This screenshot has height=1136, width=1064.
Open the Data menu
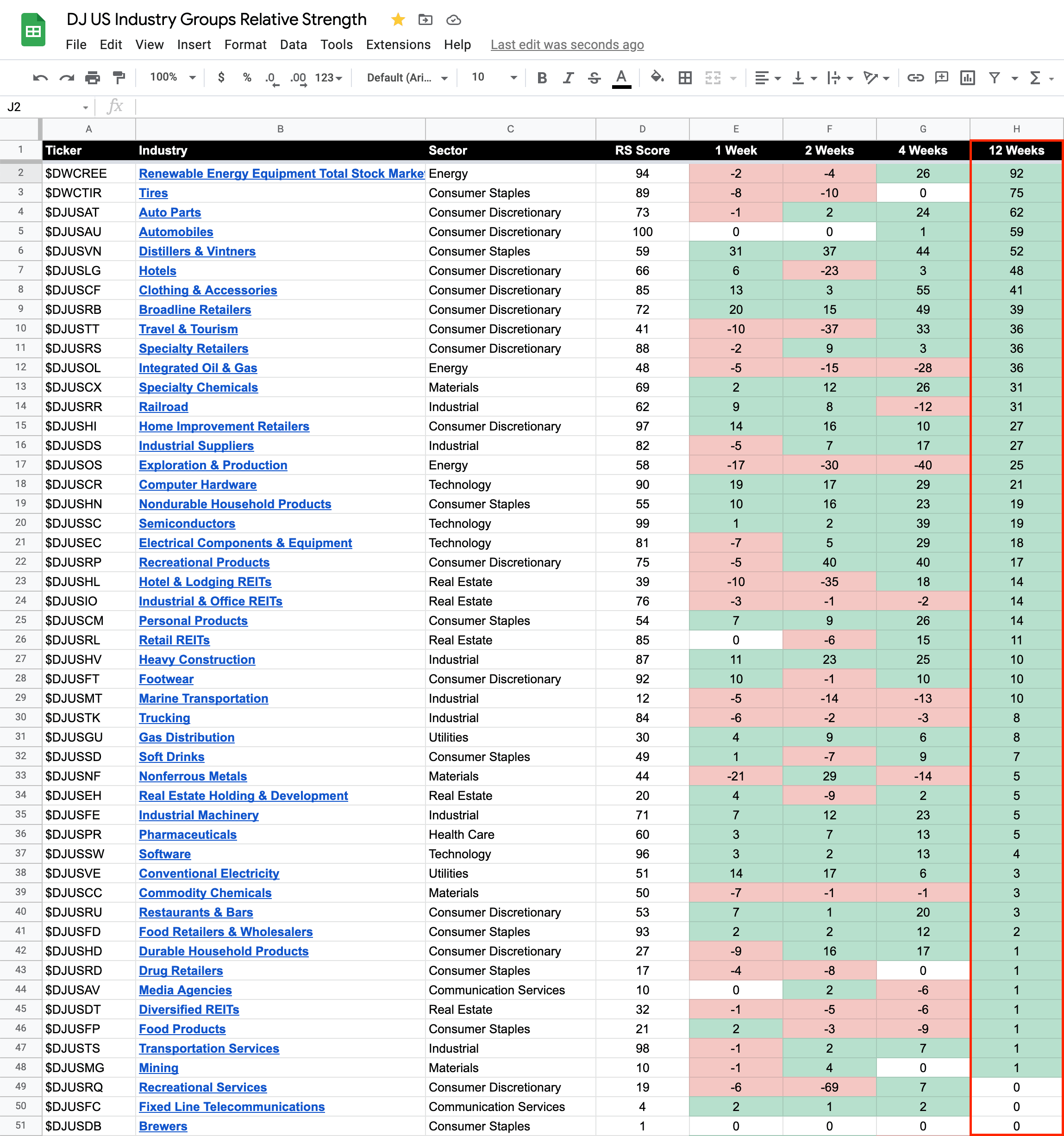click(x=293, y=44)
